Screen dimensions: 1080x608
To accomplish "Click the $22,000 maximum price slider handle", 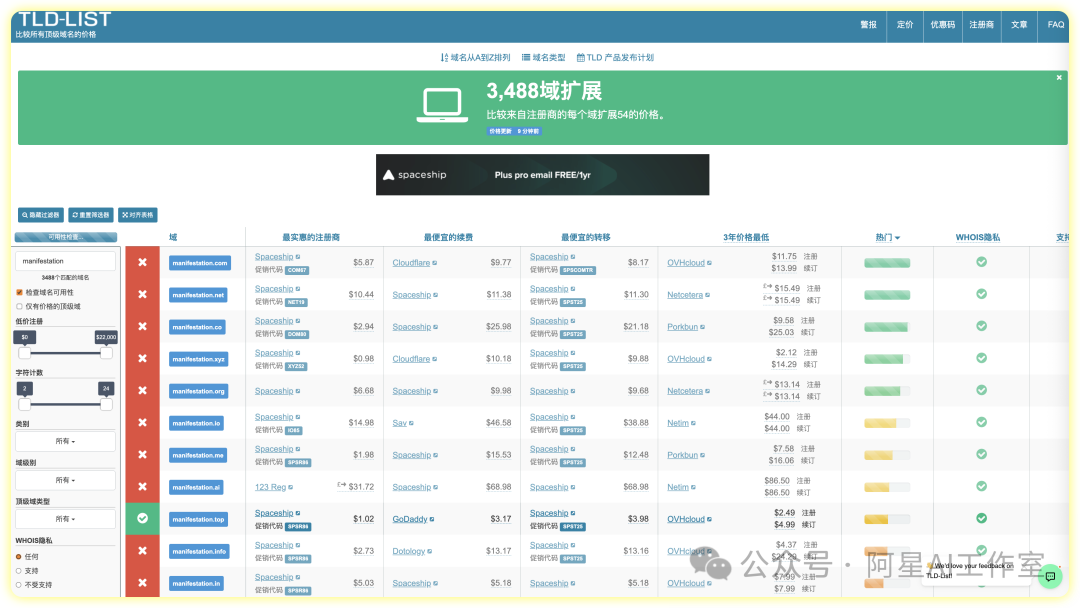I will (x=106, y=353).
